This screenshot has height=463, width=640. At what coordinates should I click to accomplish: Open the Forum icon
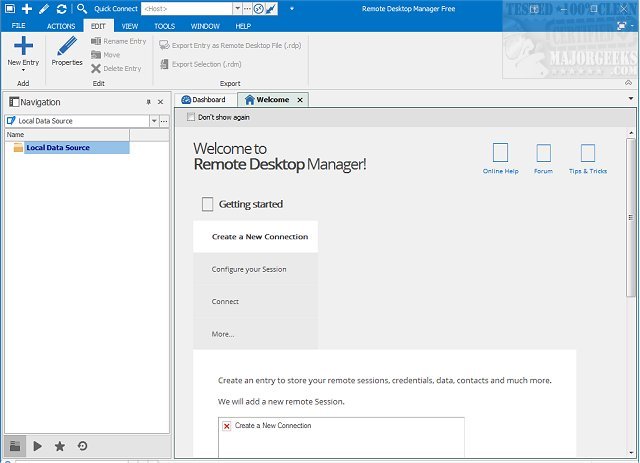point(543,153)
